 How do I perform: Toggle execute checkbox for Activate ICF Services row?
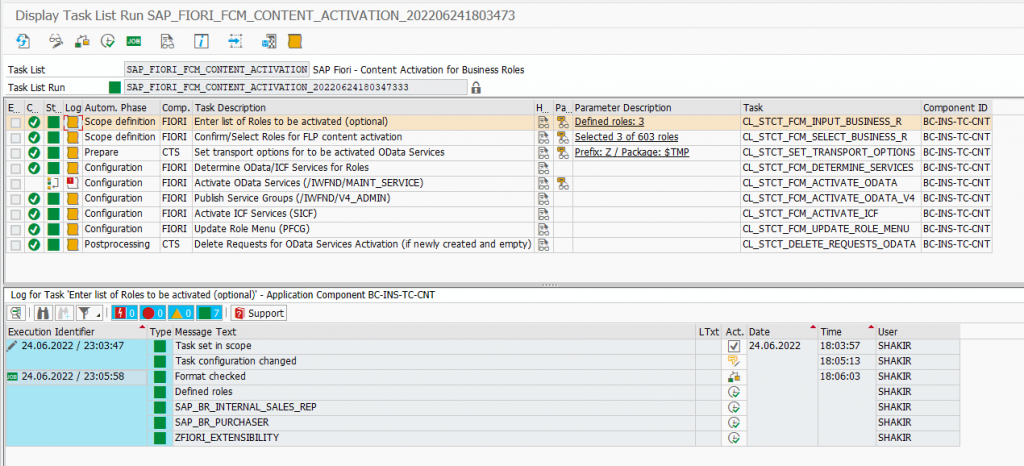pyautogui.click(x=15, y=213)
